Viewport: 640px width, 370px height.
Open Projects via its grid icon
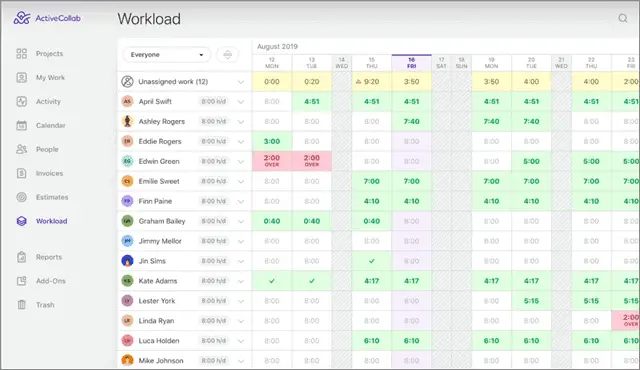(x=22, y=53)
